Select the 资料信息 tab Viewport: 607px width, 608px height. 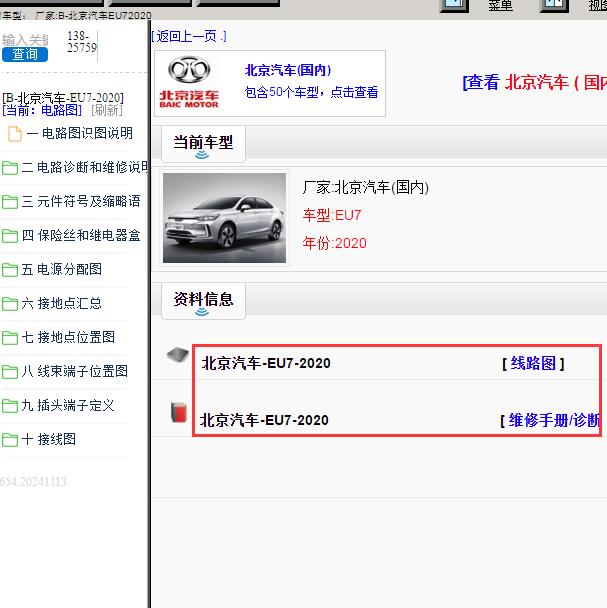click(x=203, y=301)
